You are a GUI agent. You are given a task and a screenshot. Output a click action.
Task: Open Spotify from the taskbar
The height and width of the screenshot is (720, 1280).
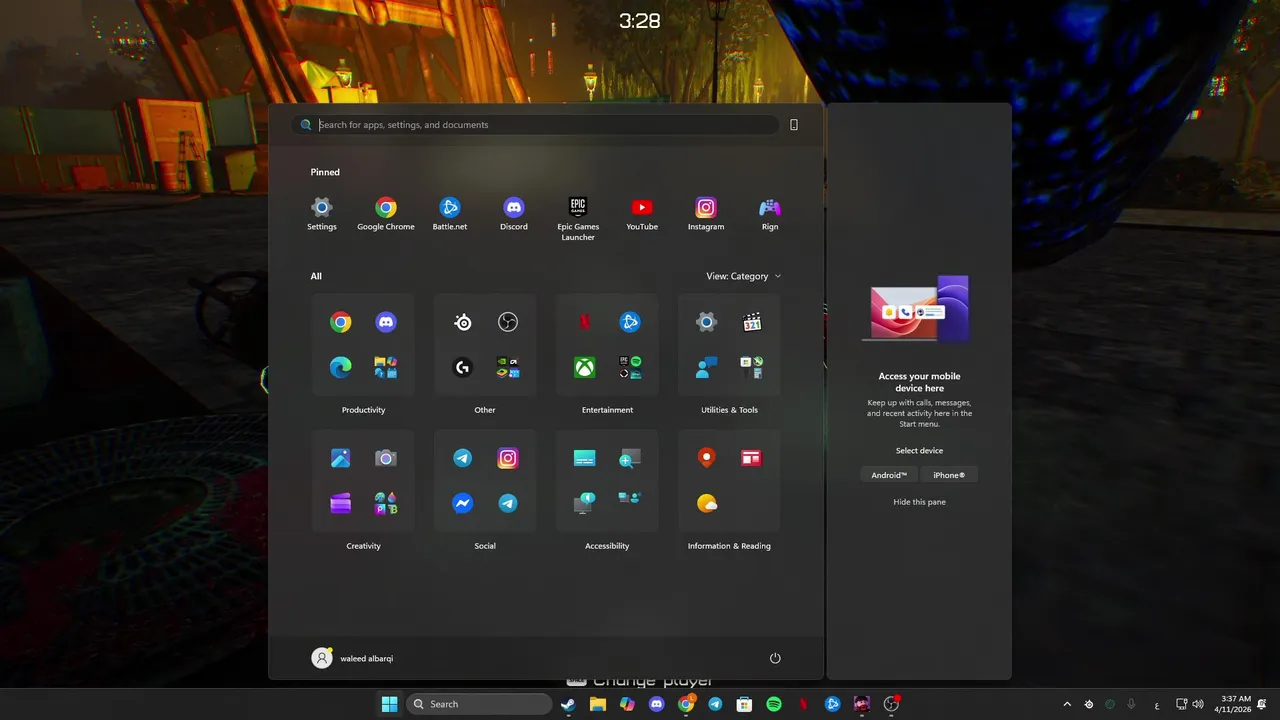coord(774,704)
